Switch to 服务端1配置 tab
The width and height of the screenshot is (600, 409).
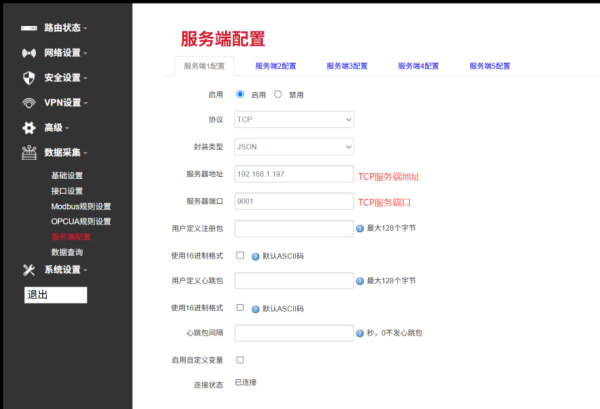(x=204, y=66)
